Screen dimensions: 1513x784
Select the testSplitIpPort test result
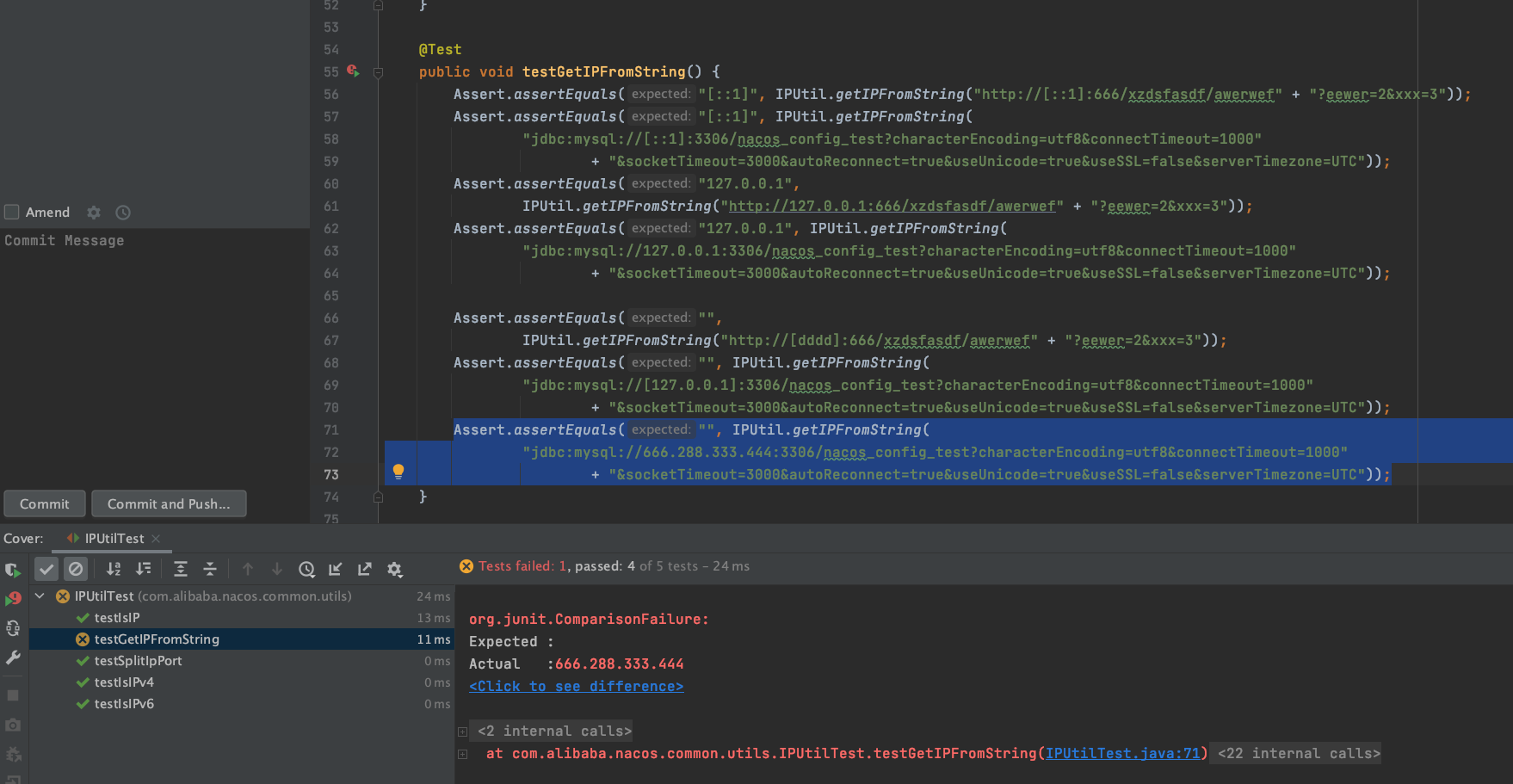pyautogui.click(x=138, y=660)
